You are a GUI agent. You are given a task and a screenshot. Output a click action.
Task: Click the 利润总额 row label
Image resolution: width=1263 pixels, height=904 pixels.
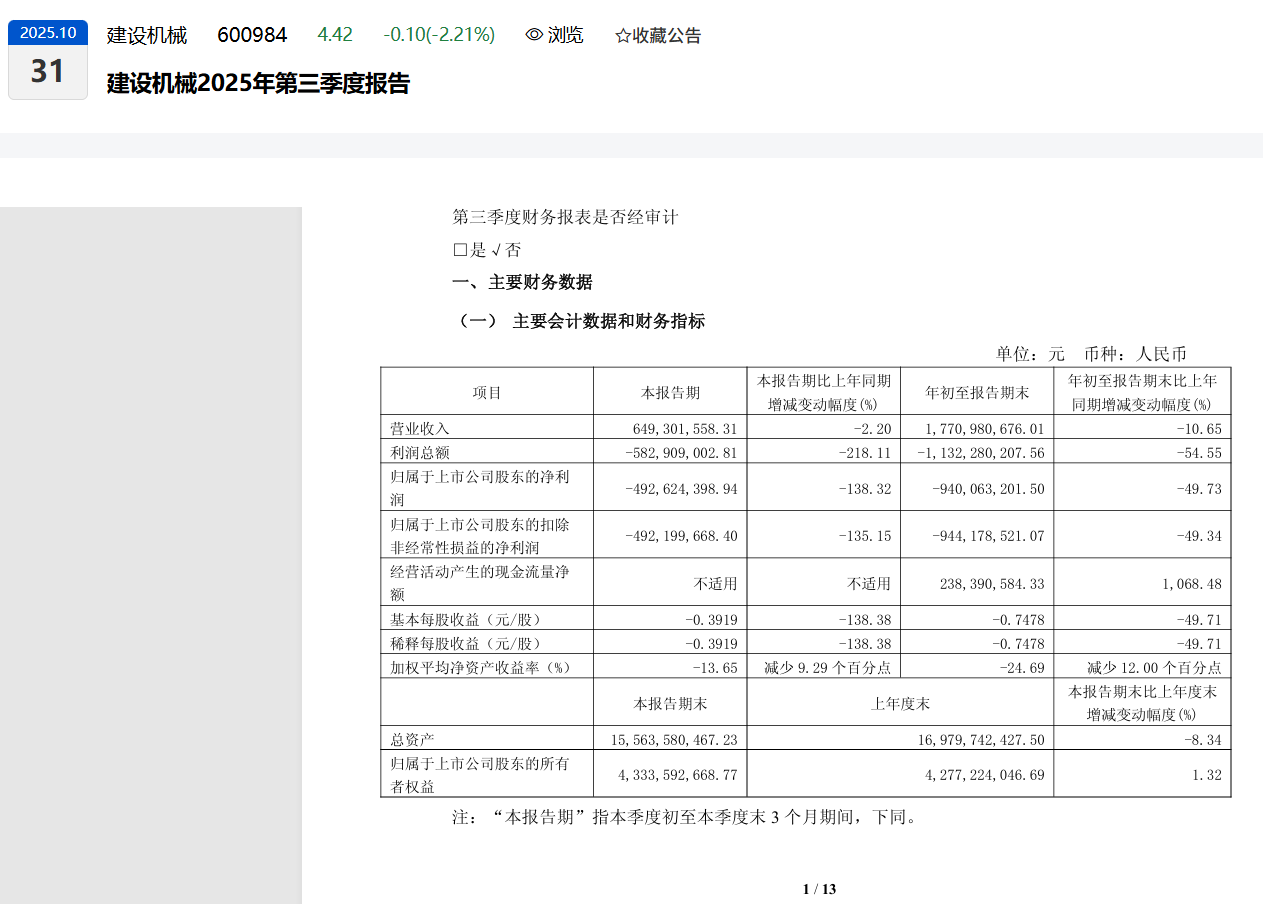pyautogui.click(x=420, y=452)
